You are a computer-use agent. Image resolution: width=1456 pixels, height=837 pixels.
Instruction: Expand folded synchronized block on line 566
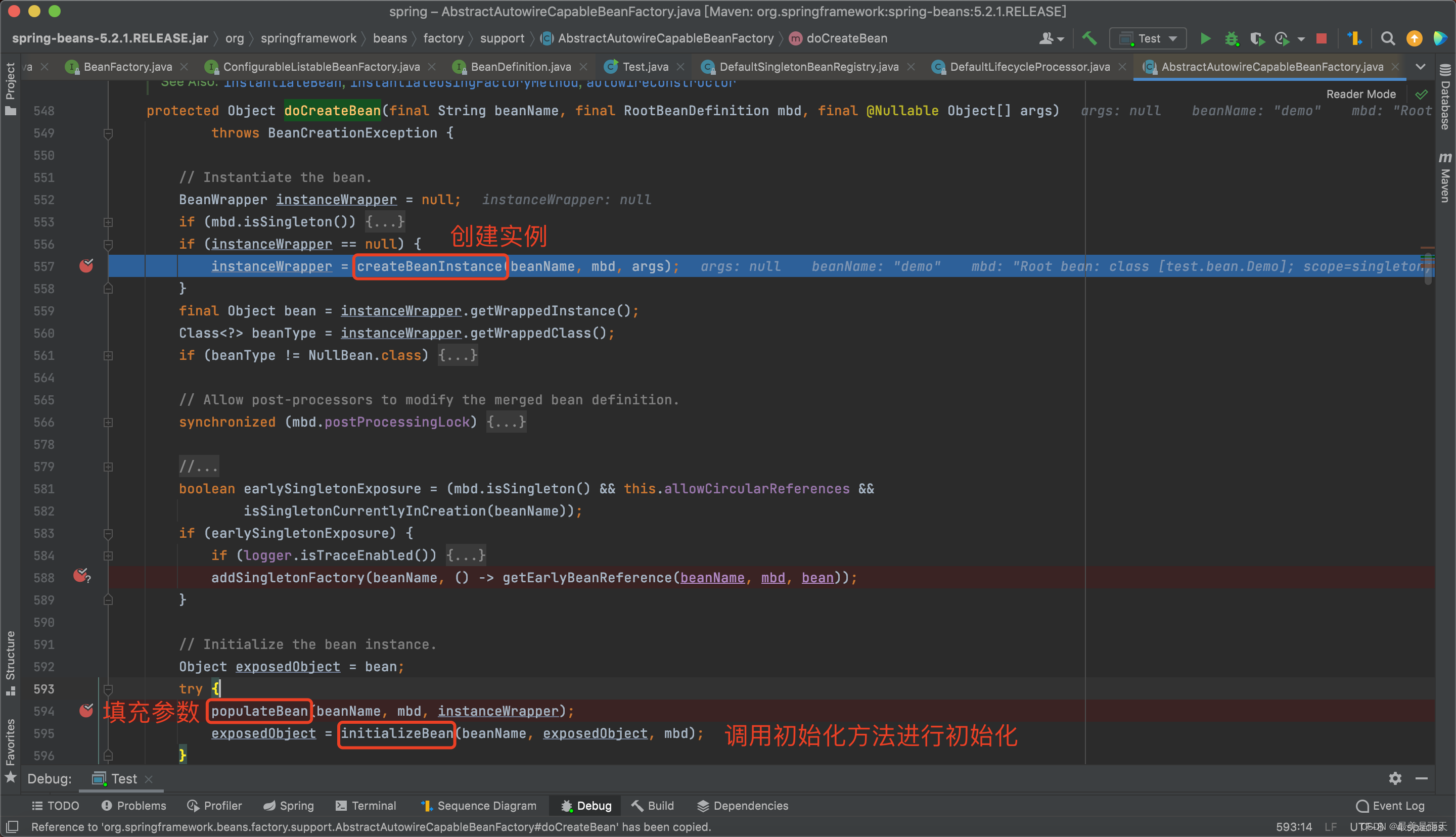pyautogui.click(x=108, y=423)
